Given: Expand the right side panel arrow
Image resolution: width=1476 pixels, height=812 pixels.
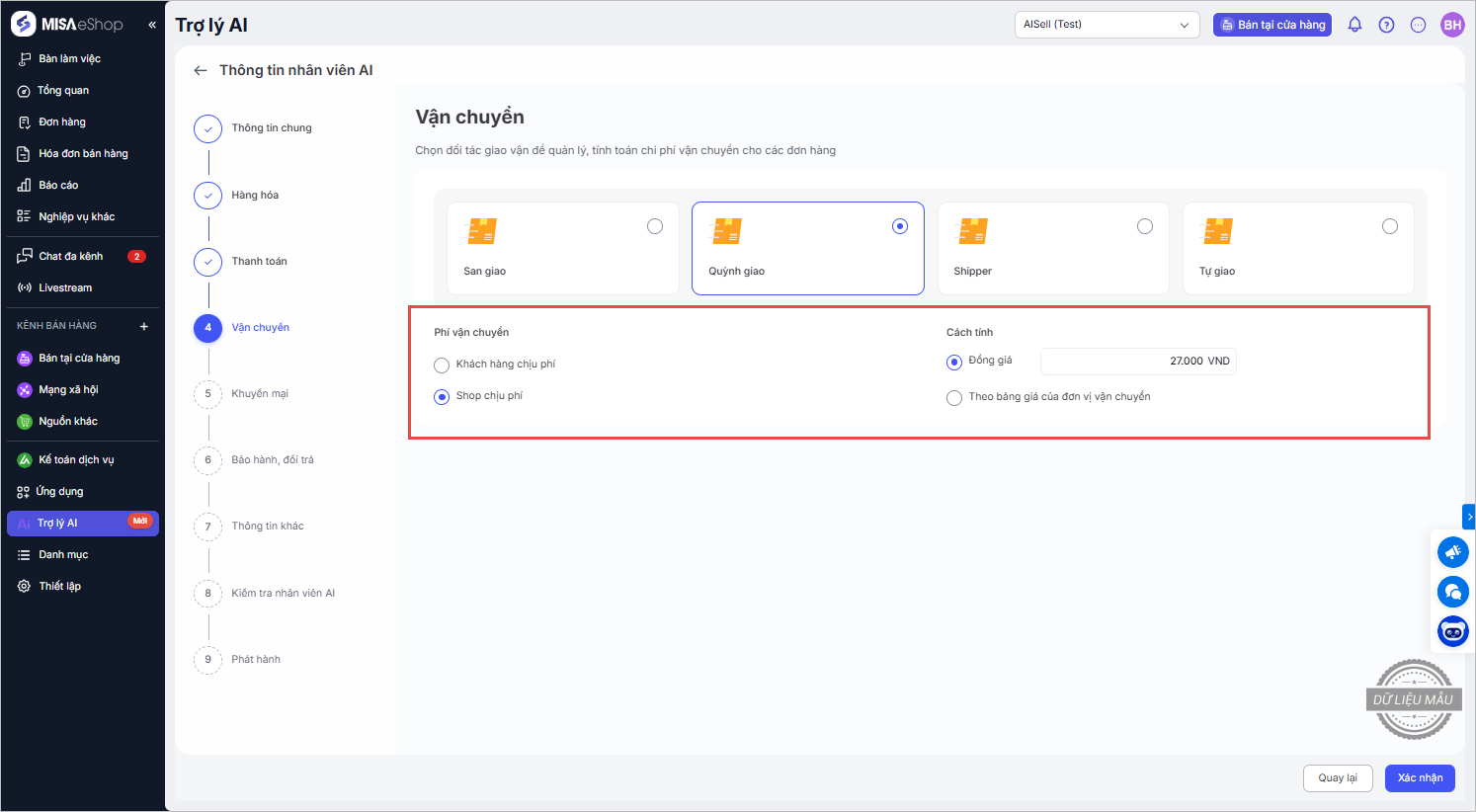Looking at the screenshot, I should coord(1469,517).
